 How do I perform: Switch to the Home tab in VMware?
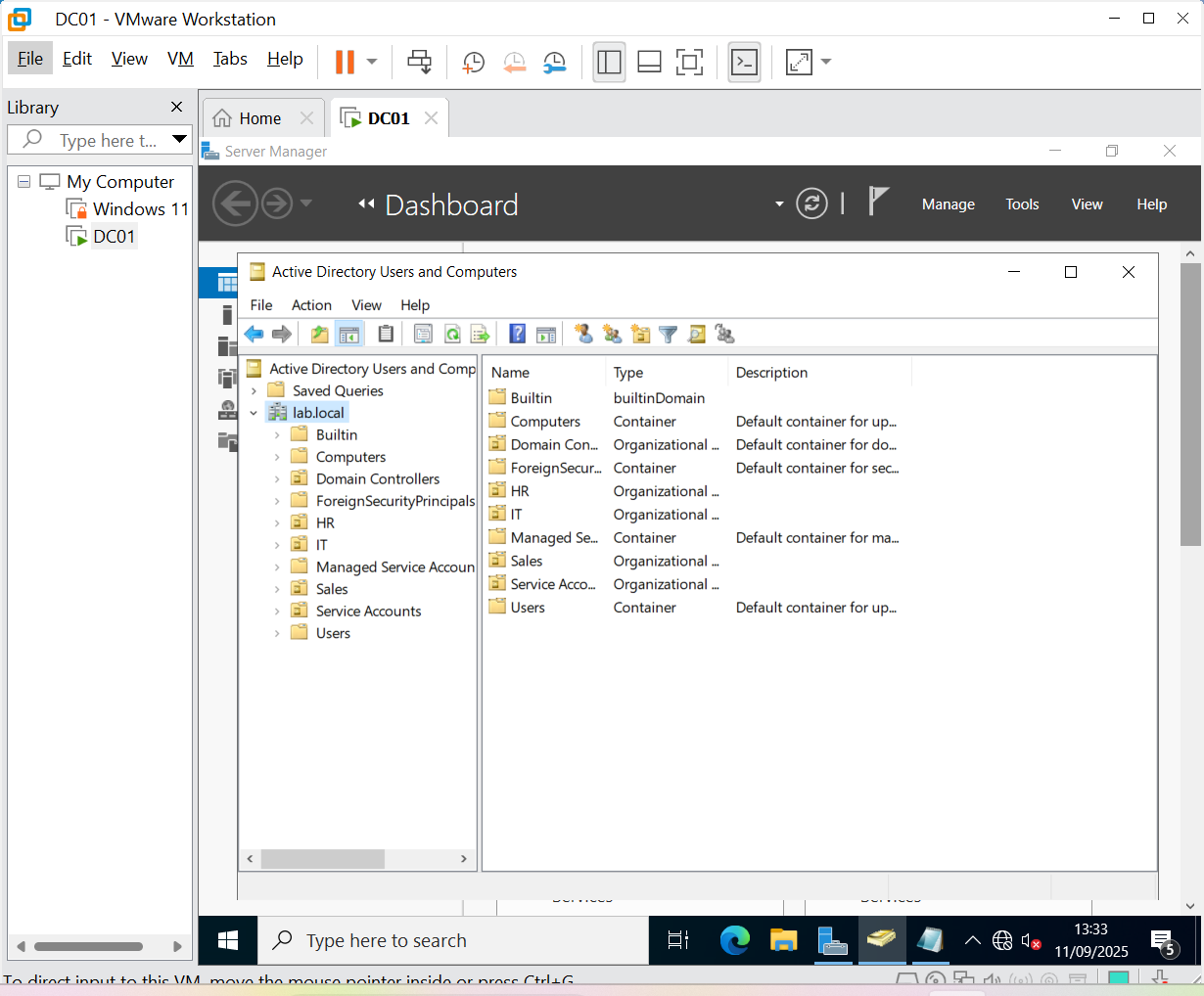click(x=259, y=118)
